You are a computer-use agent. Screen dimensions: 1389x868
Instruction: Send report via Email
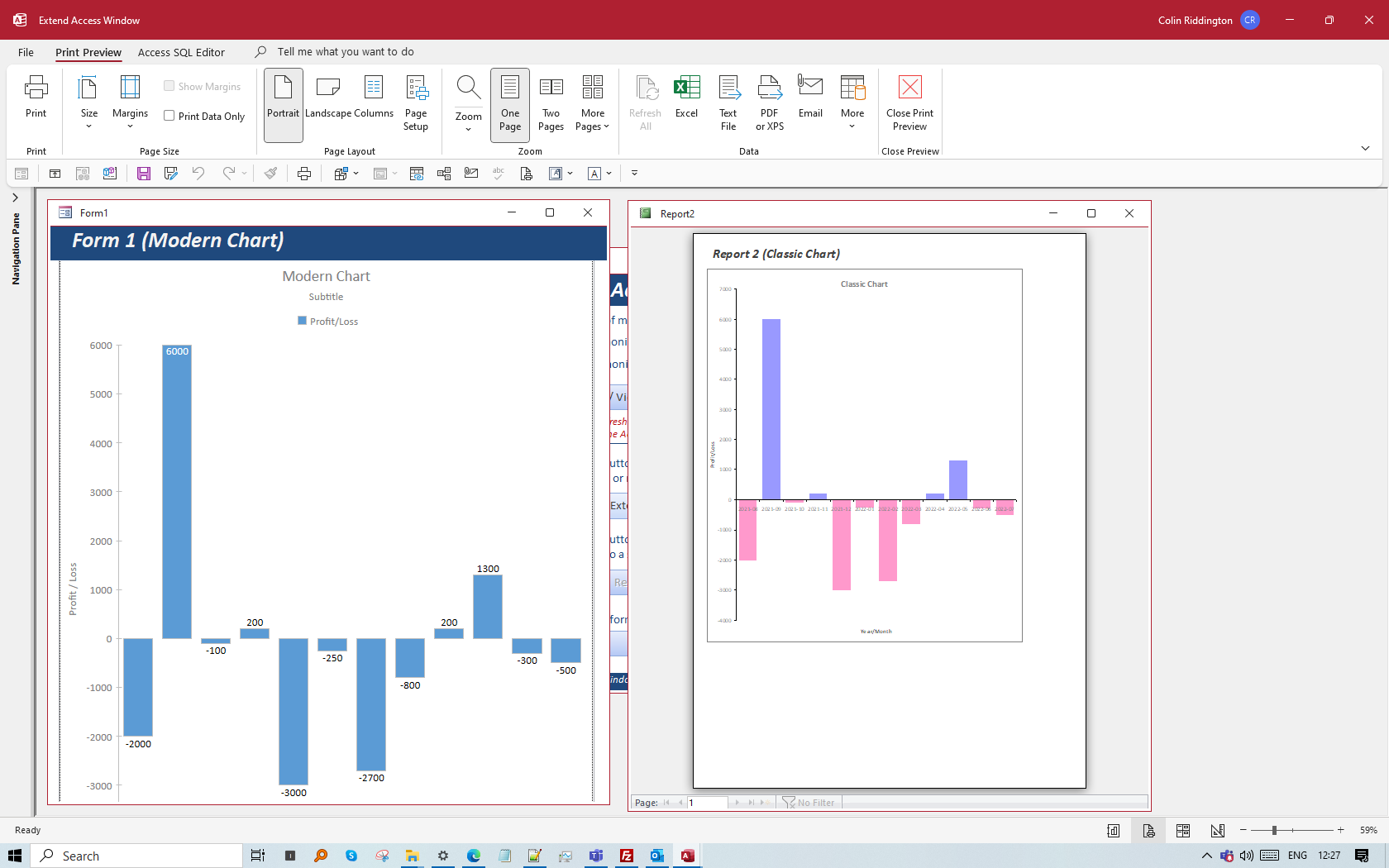click(810, 98)
